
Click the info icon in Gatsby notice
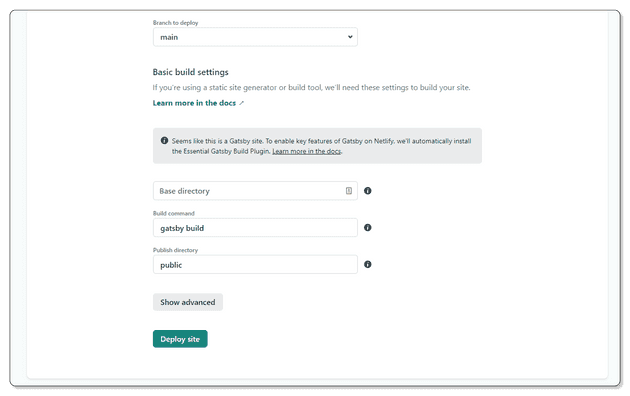coord(164,141)
